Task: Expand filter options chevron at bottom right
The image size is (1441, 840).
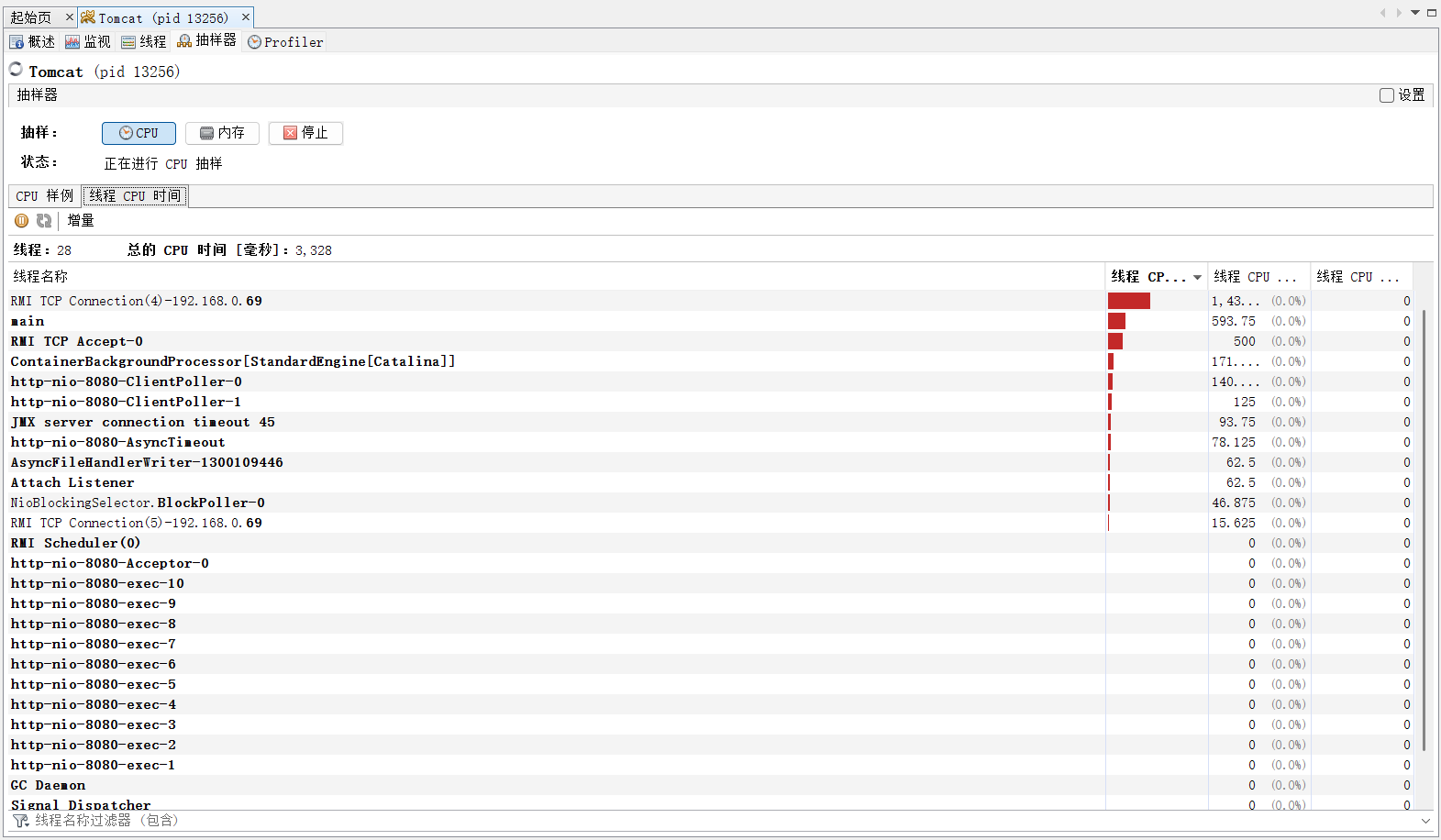Action: (1425, 821)
